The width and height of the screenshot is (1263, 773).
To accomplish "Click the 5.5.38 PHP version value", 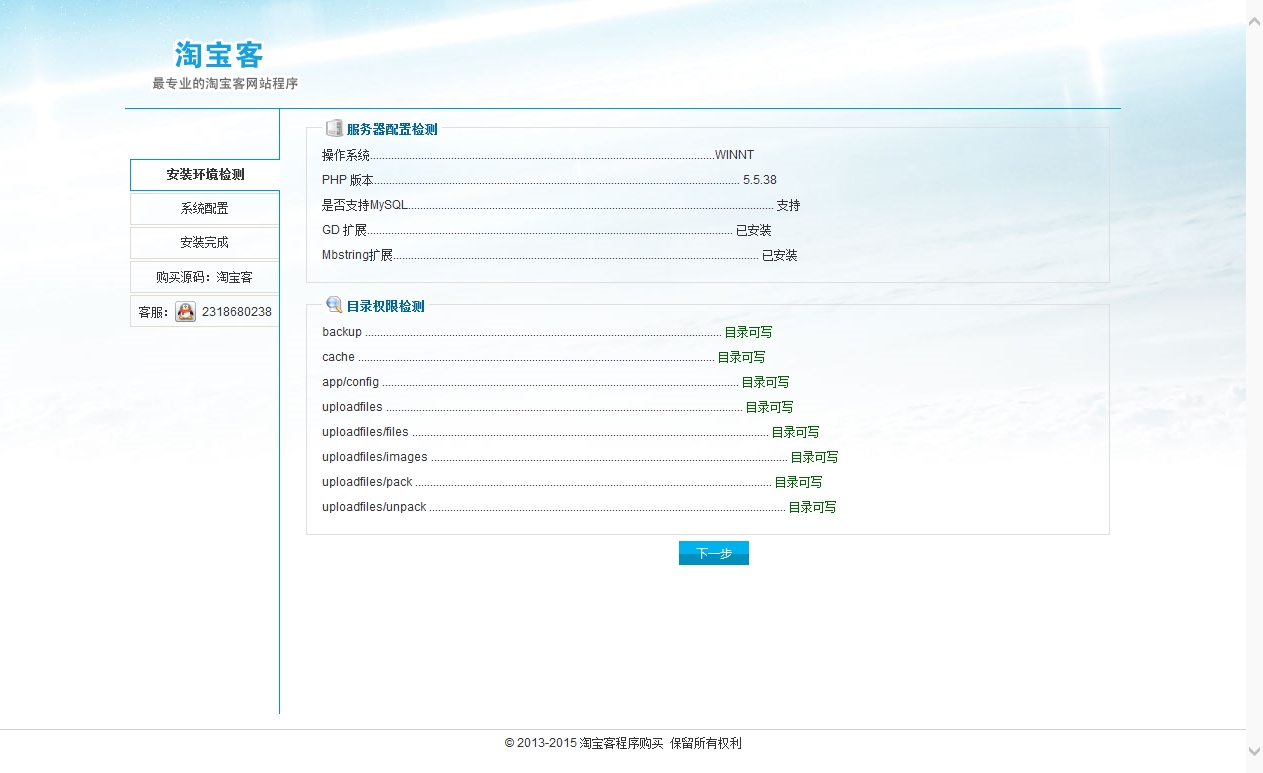I will click(760, 180).
